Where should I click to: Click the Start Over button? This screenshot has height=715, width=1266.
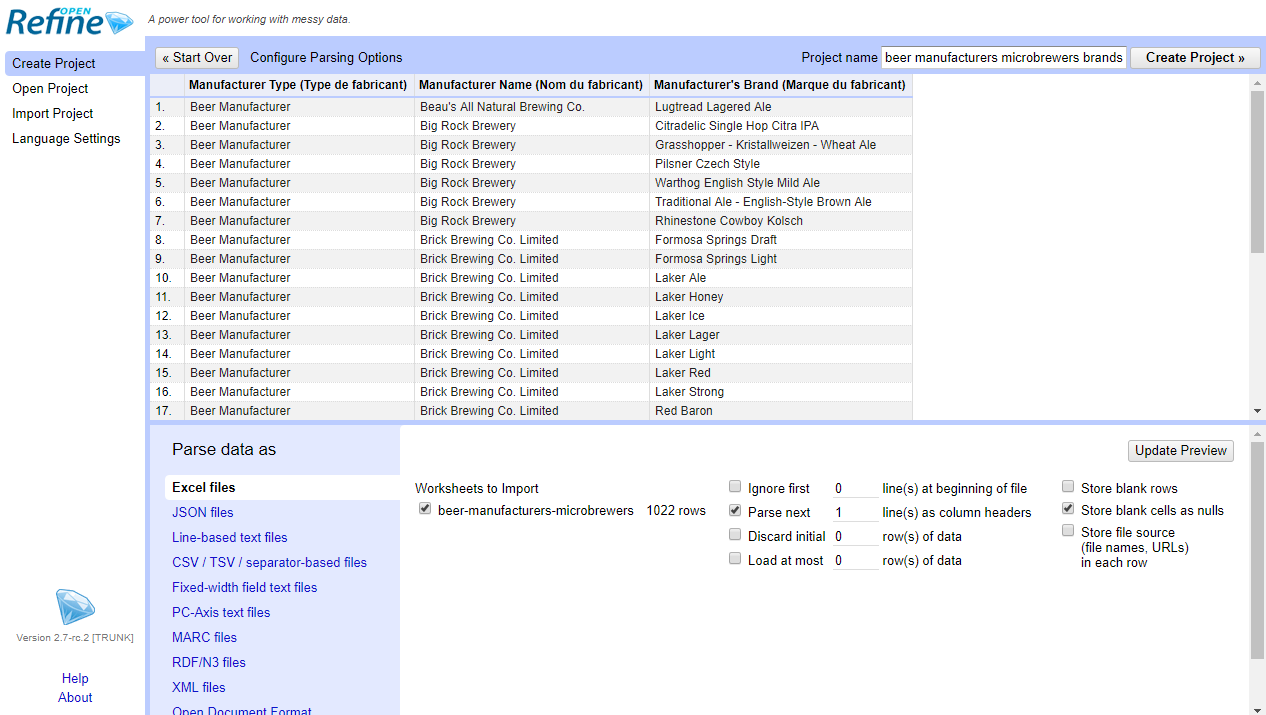pos(197,57)
